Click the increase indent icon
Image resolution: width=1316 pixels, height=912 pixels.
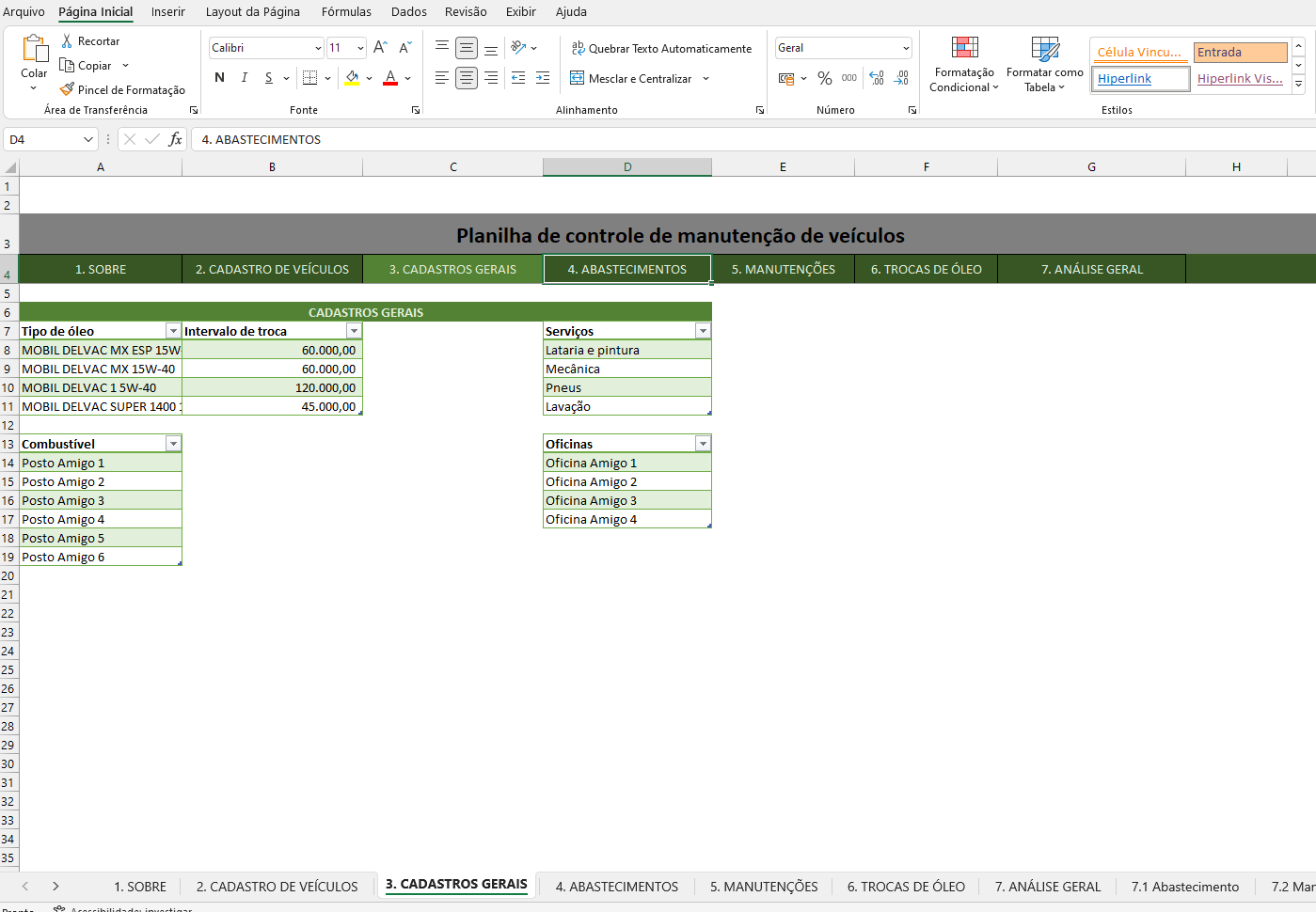tap(543, 78)
